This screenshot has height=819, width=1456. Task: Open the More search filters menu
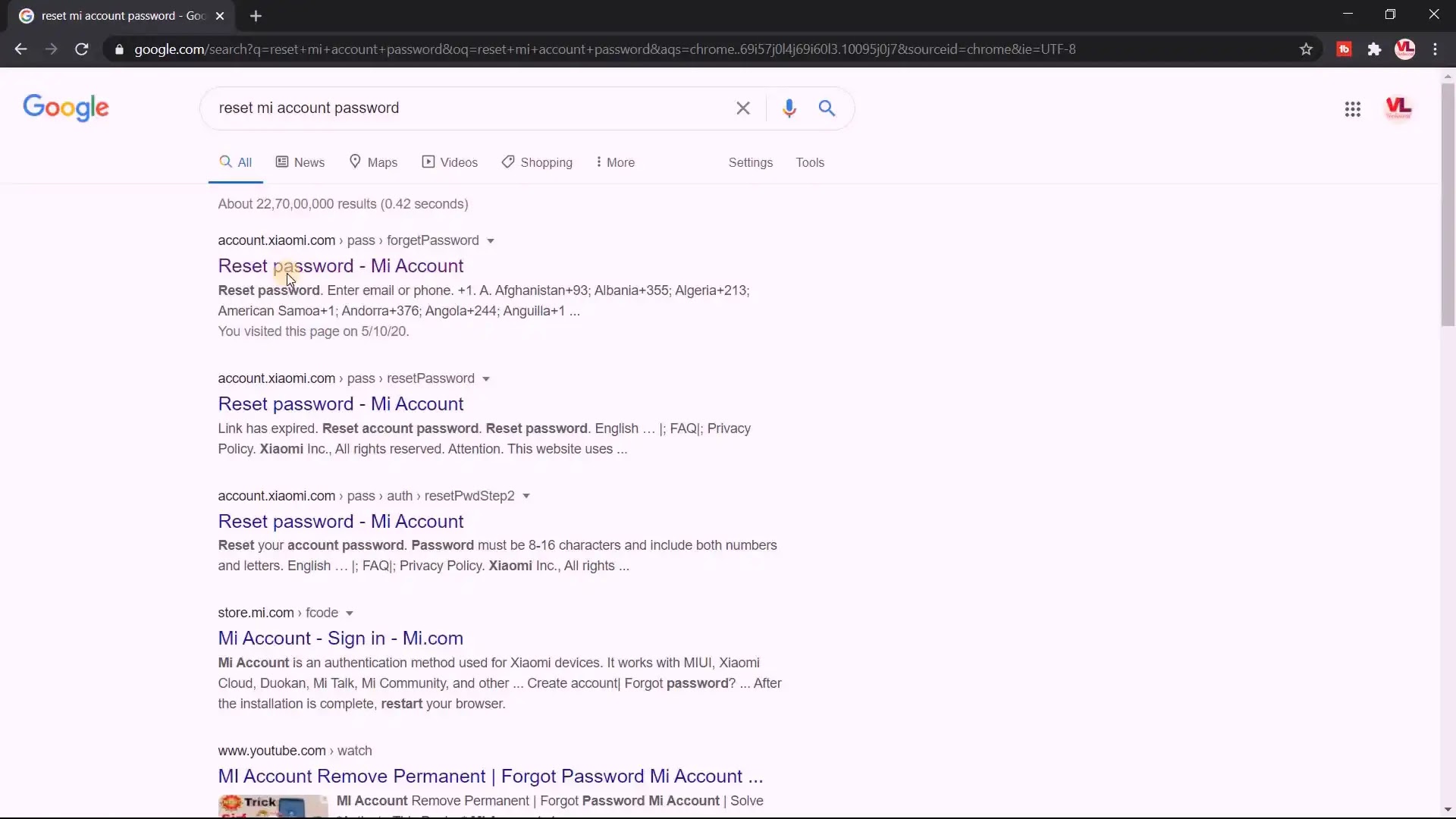615,162
